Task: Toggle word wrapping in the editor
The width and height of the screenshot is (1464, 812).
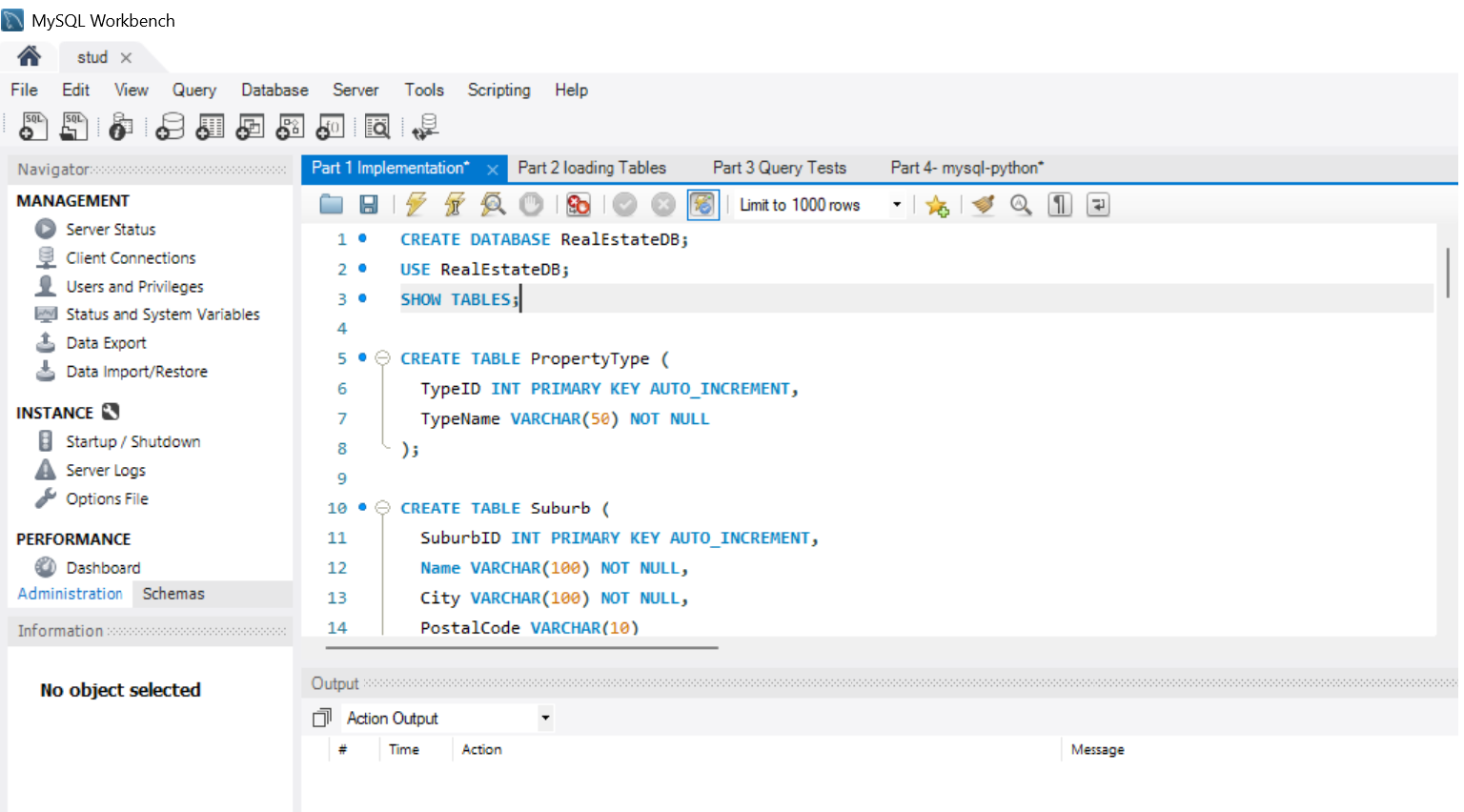Action: [x=1098, y=205]
